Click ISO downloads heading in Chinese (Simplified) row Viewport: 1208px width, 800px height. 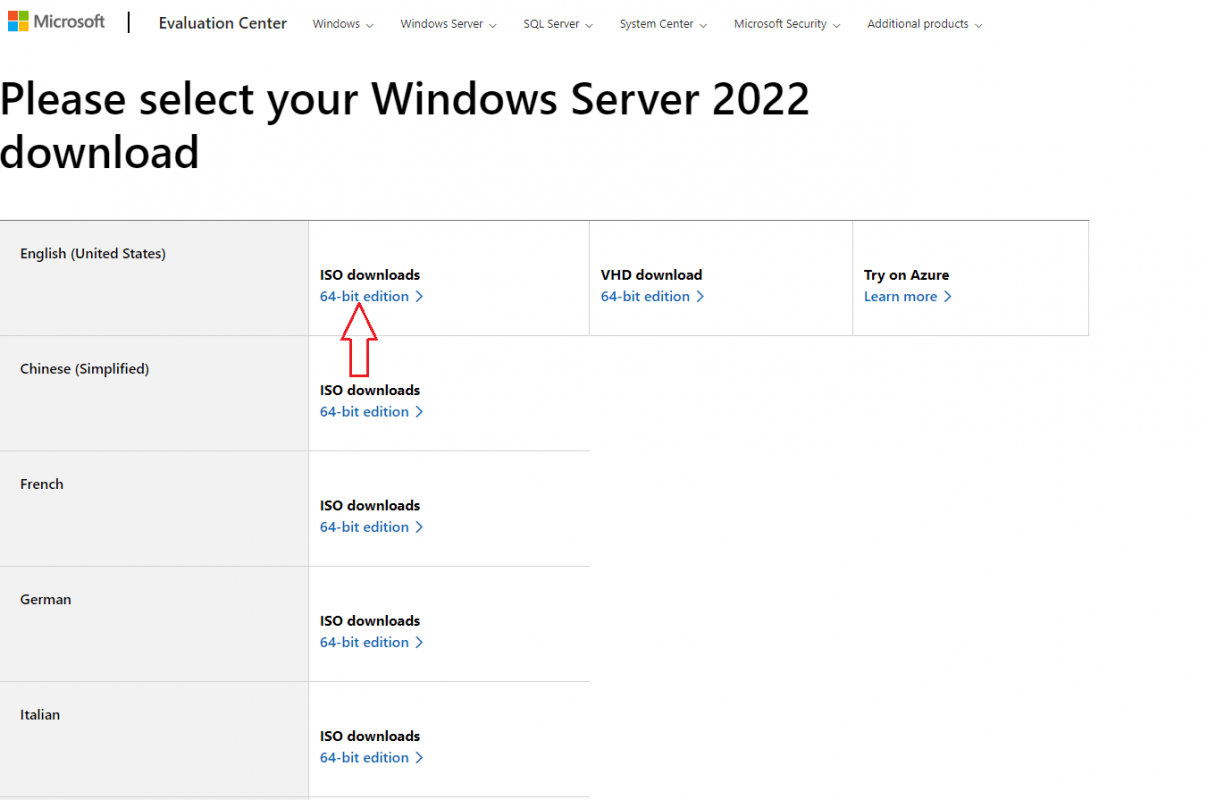click(x=370, y=390)
